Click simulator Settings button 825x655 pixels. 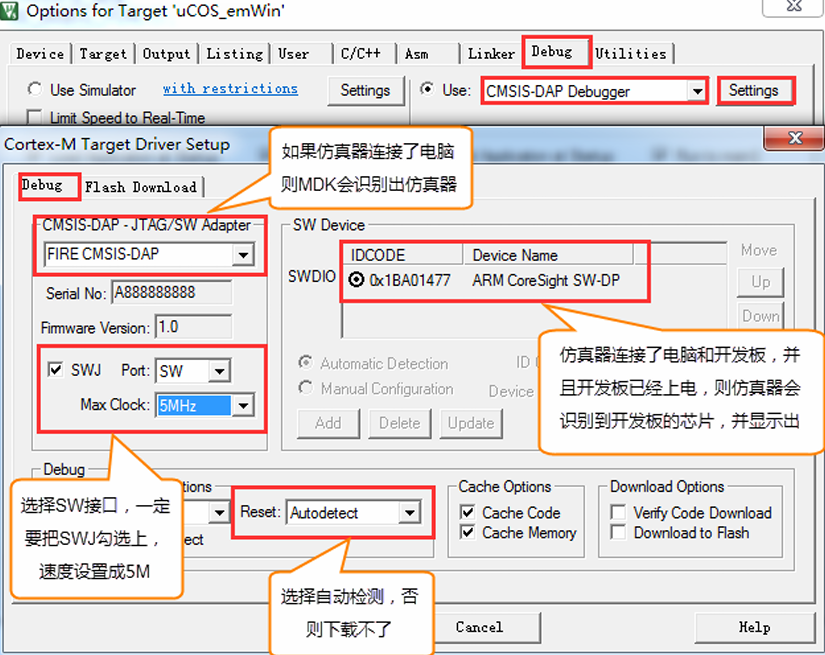pos(366,90)
